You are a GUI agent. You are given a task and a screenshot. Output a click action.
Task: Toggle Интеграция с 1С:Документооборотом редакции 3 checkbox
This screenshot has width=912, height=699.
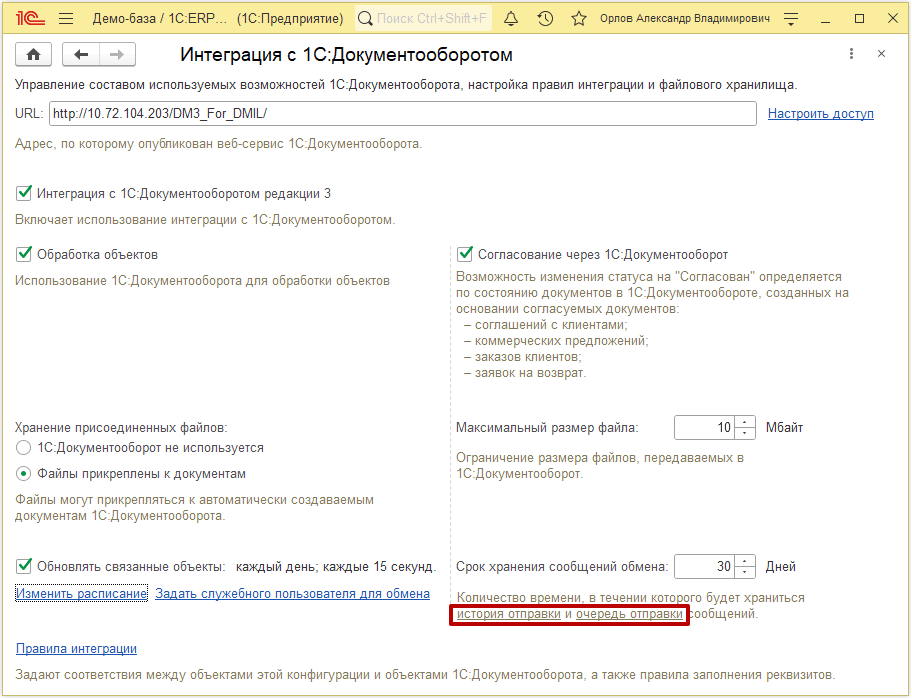coord(24,193)
